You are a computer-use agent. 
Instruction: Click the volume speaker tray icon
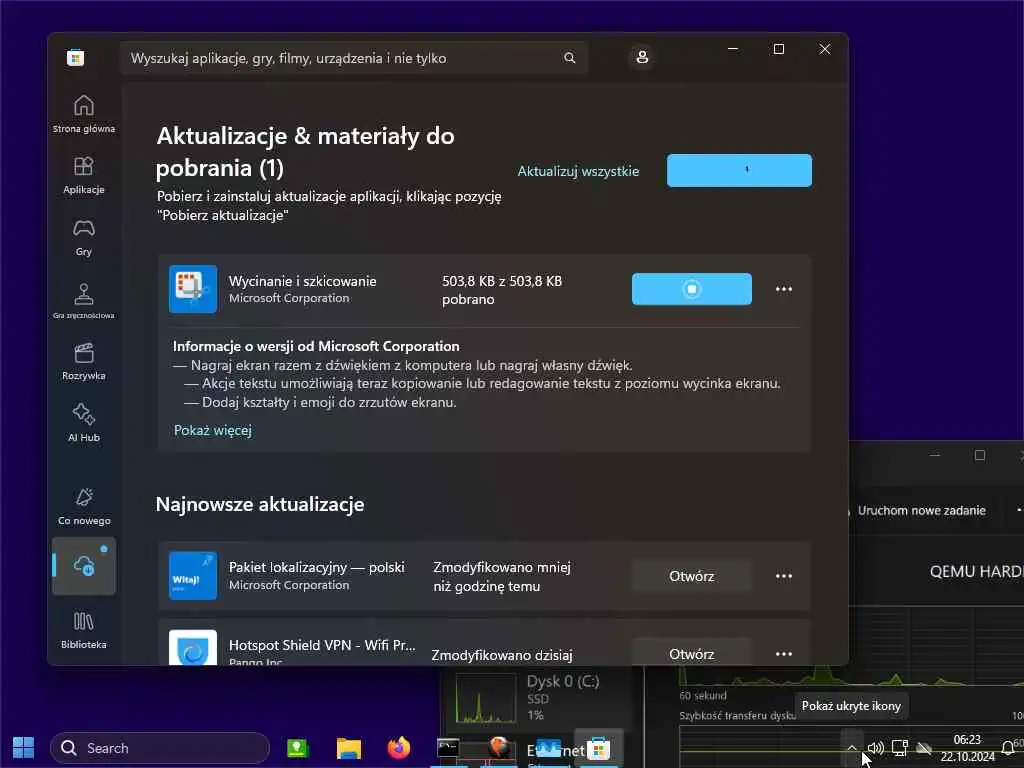(x=875, y=748)
